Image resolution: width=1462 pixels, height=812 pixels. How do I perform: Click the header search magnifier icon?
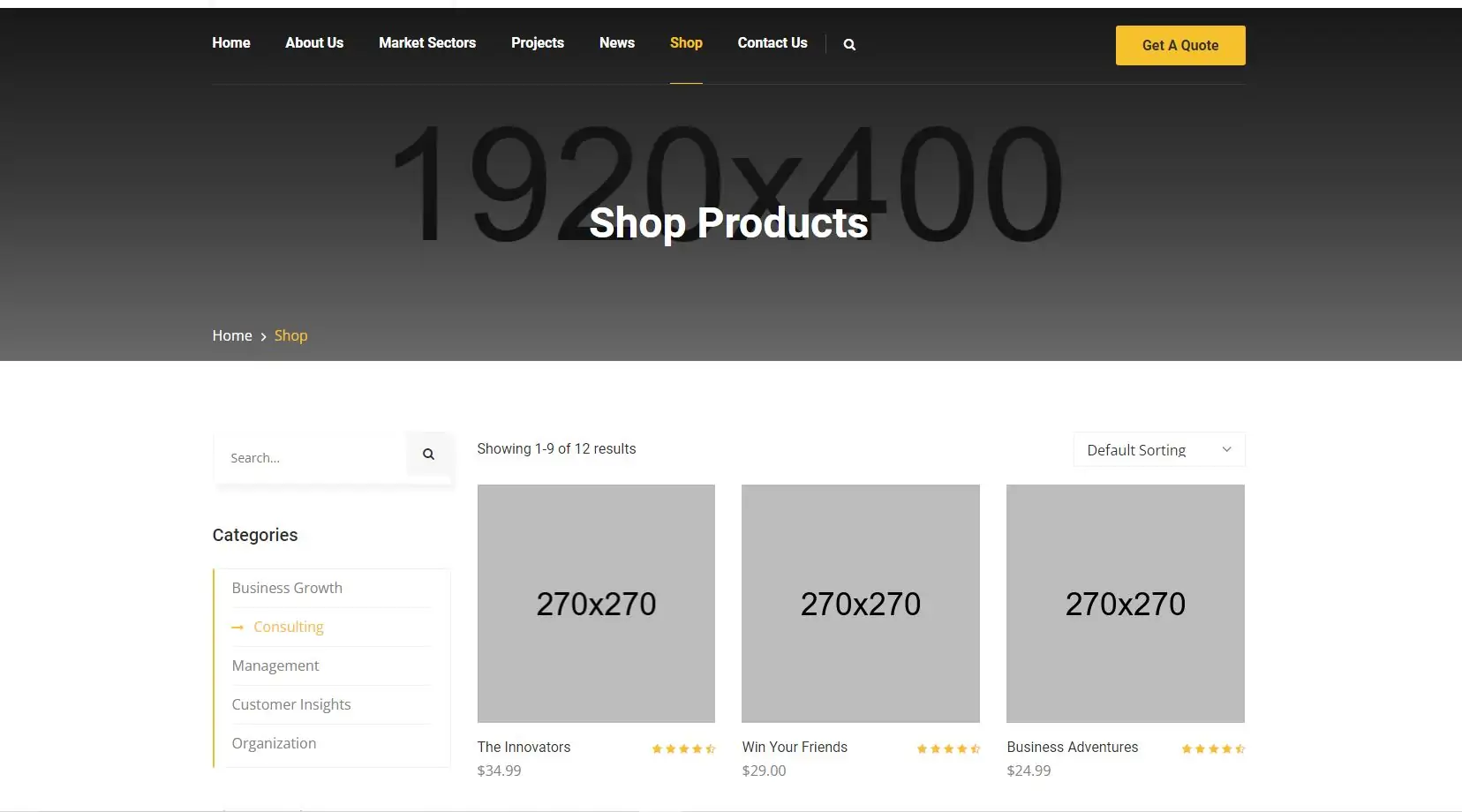pos(849,45)
